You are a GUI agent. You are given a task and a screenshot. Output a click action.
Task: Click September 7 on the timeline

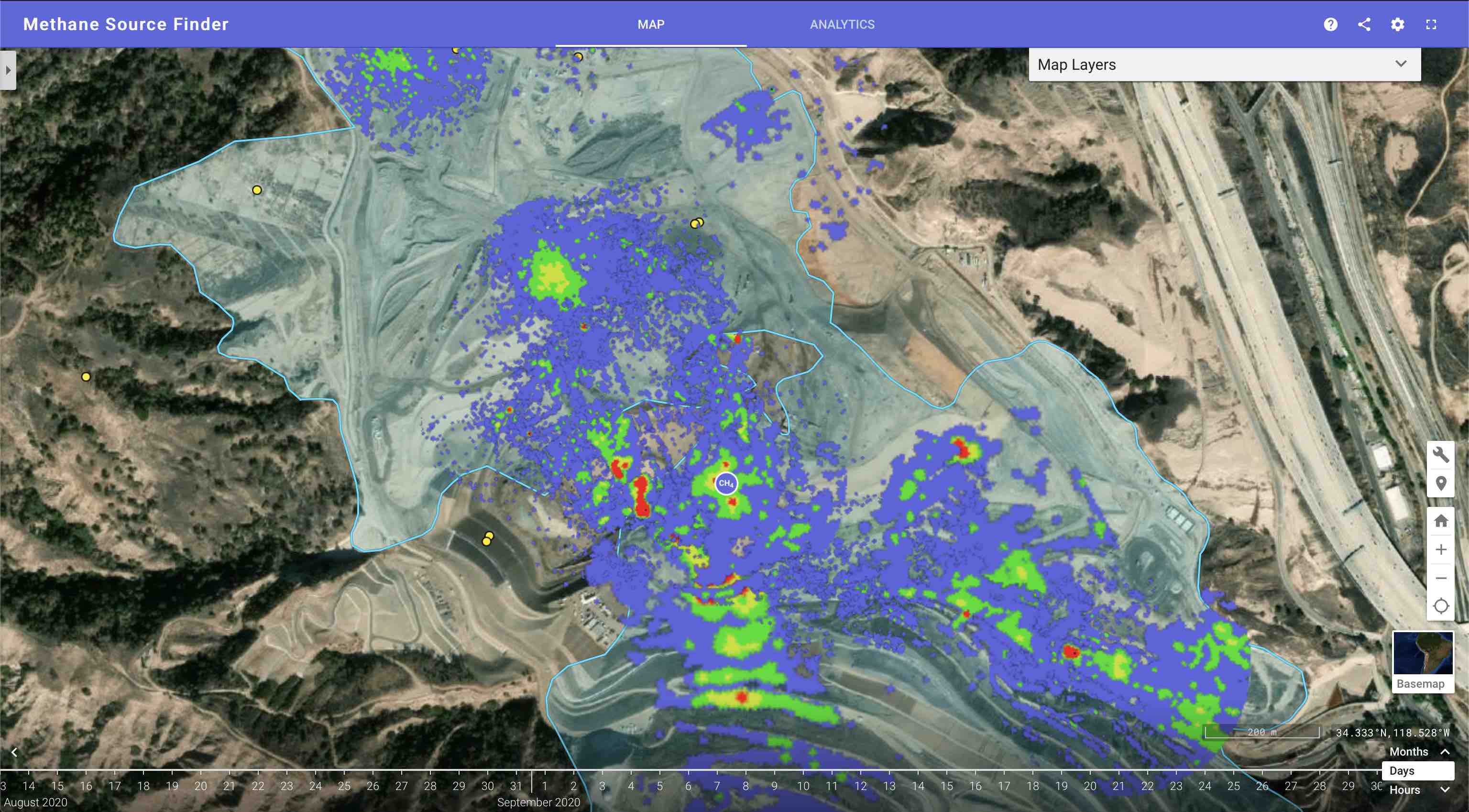tap(717, 785)
